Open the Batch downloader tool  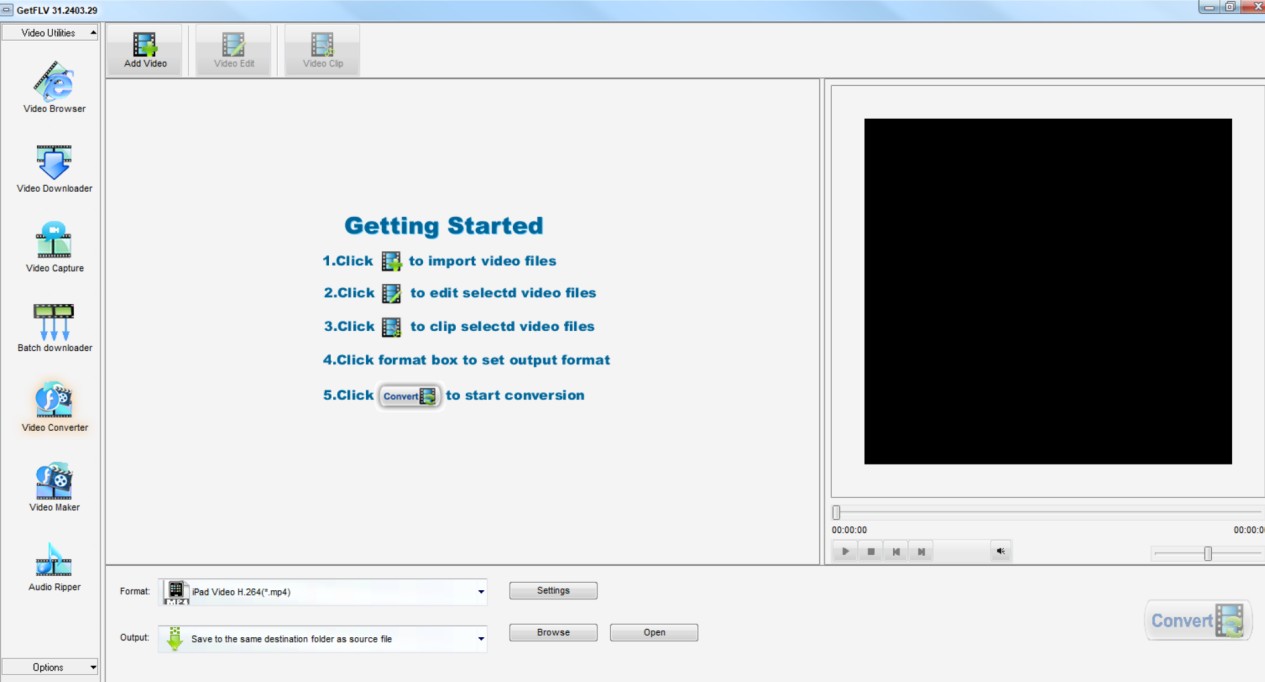54,325
